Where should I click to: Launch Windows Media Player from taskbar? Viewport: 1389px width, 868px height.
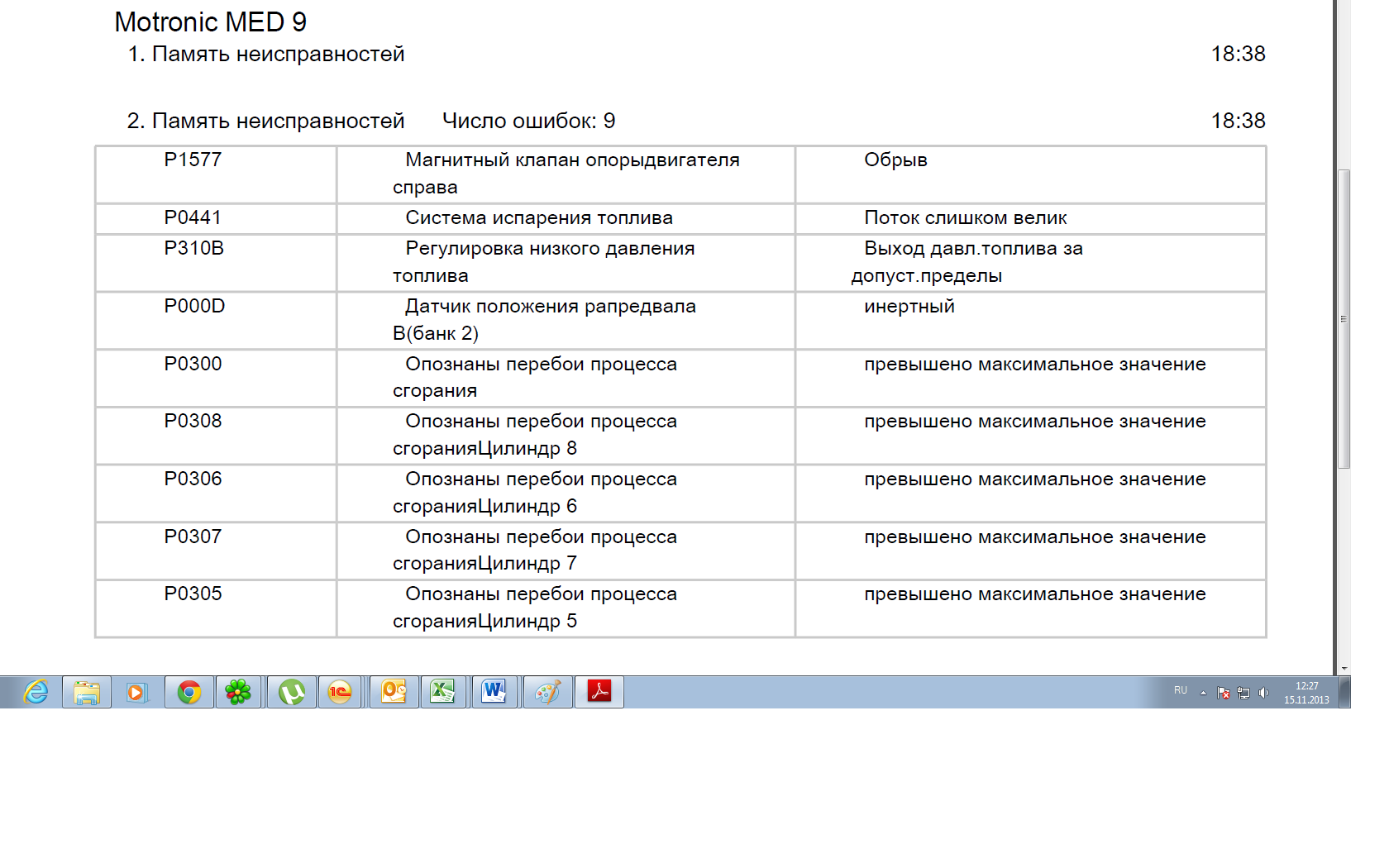pyautogui.click(x=136, y=692)
